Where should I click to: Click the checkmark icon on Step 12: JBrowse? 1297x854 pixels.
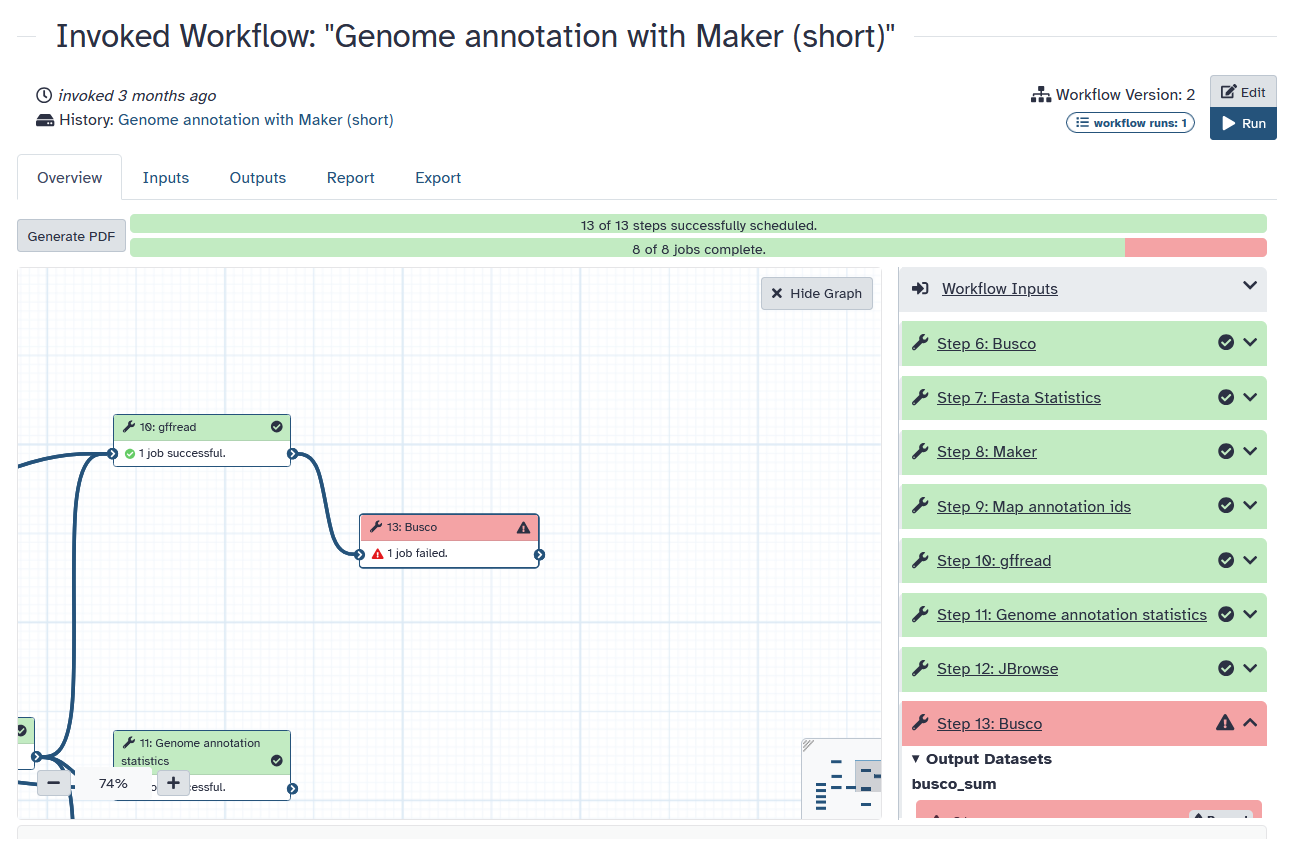pos(1226,668)
